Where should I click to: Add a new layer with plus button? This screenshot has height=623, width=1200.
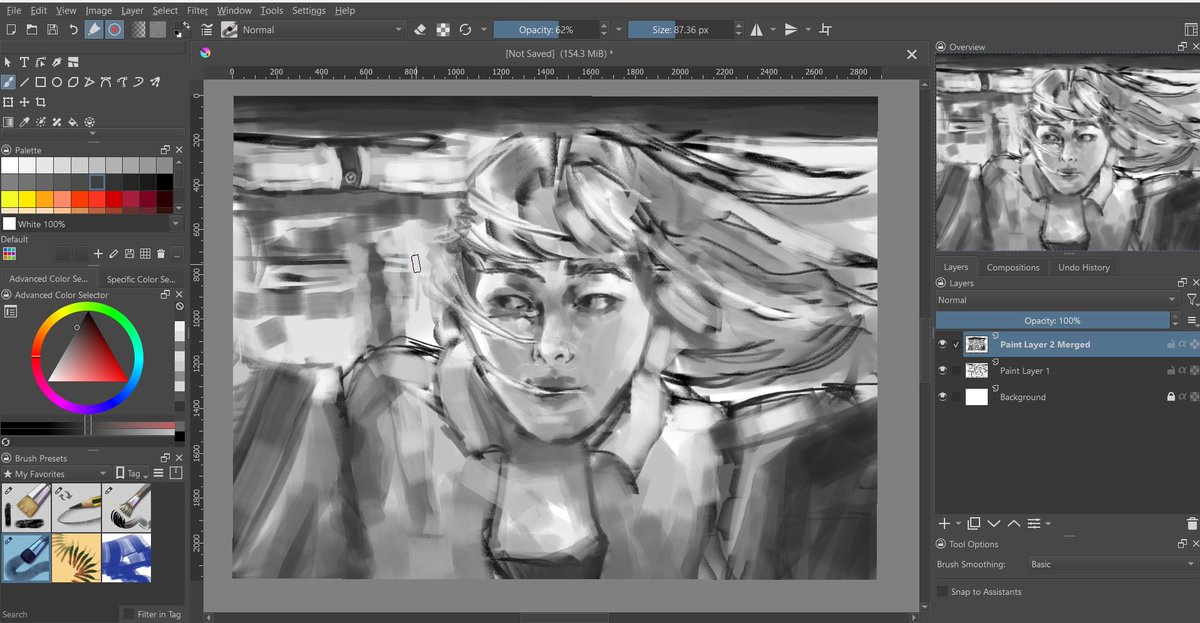944,523
